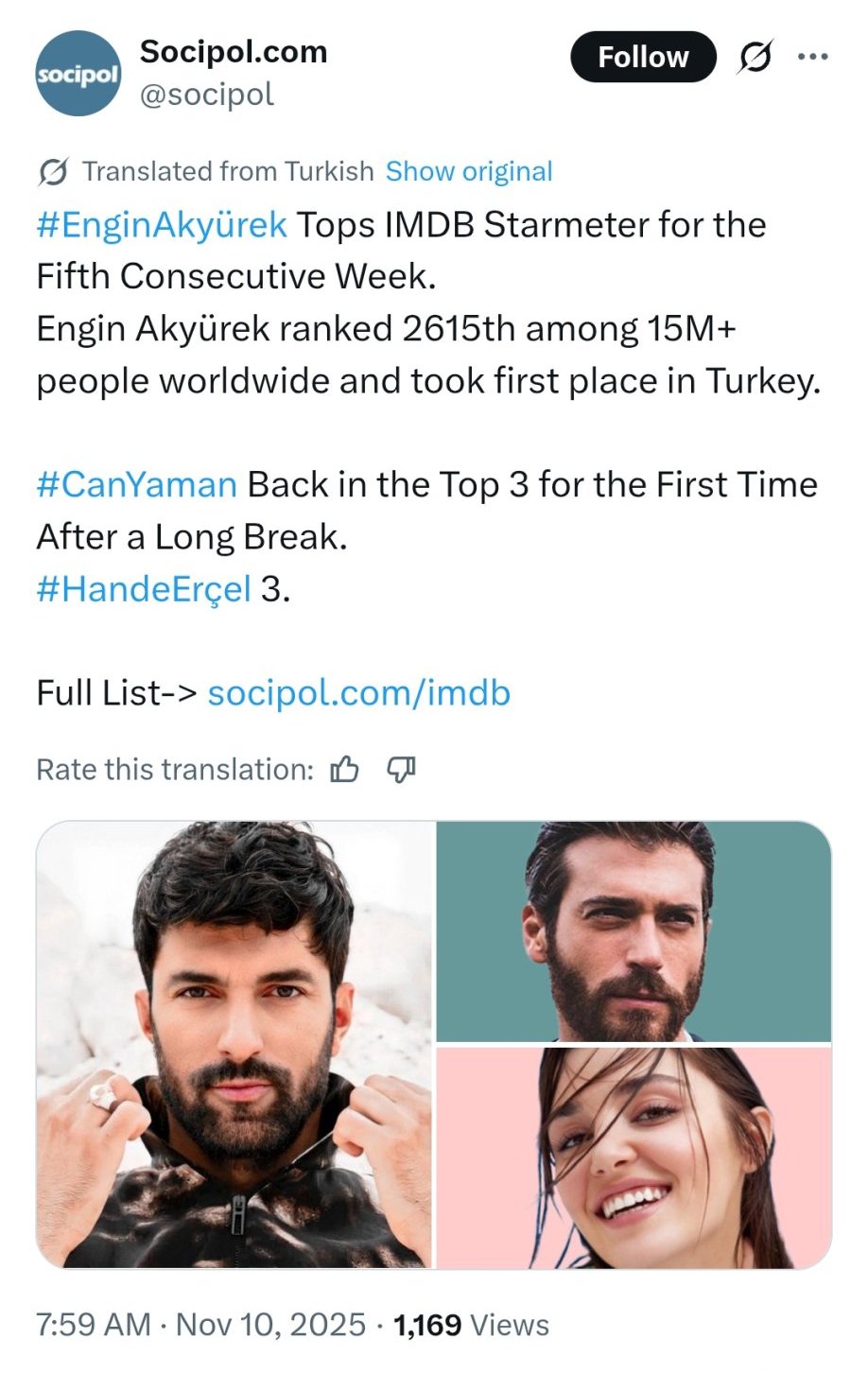868x1373 pixels.
Task: Open the photo with teal background
Action: click(634, 931)
